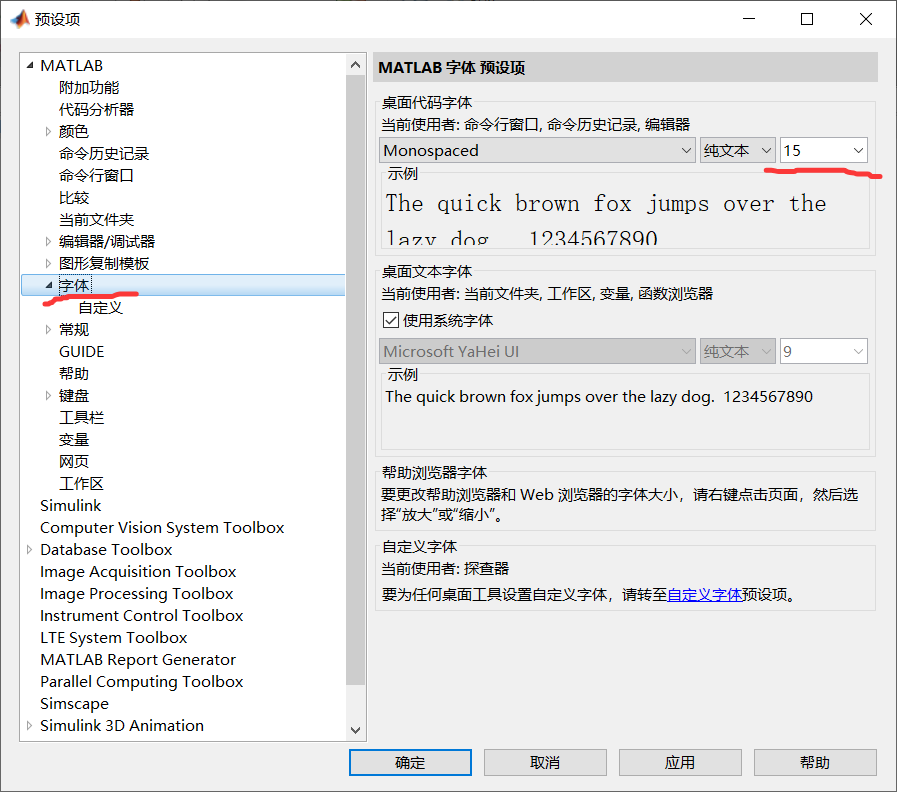
Task: Select 工作区 in the tree
Action: (82, 483)
